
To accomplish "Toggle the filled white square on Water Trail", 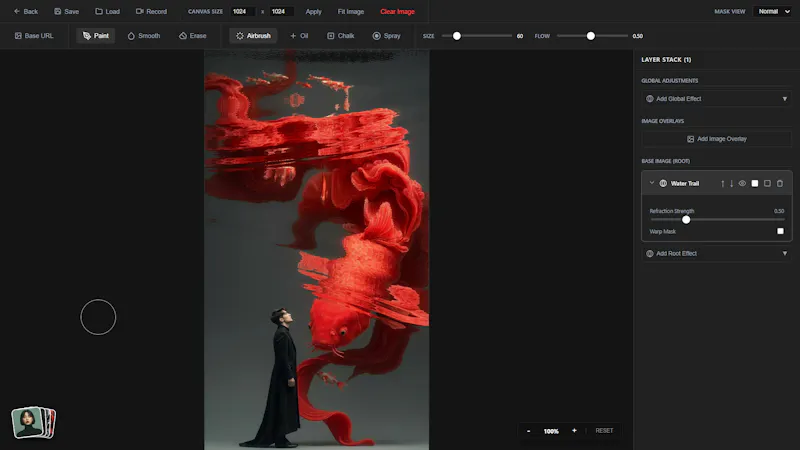I will point(755,183).
